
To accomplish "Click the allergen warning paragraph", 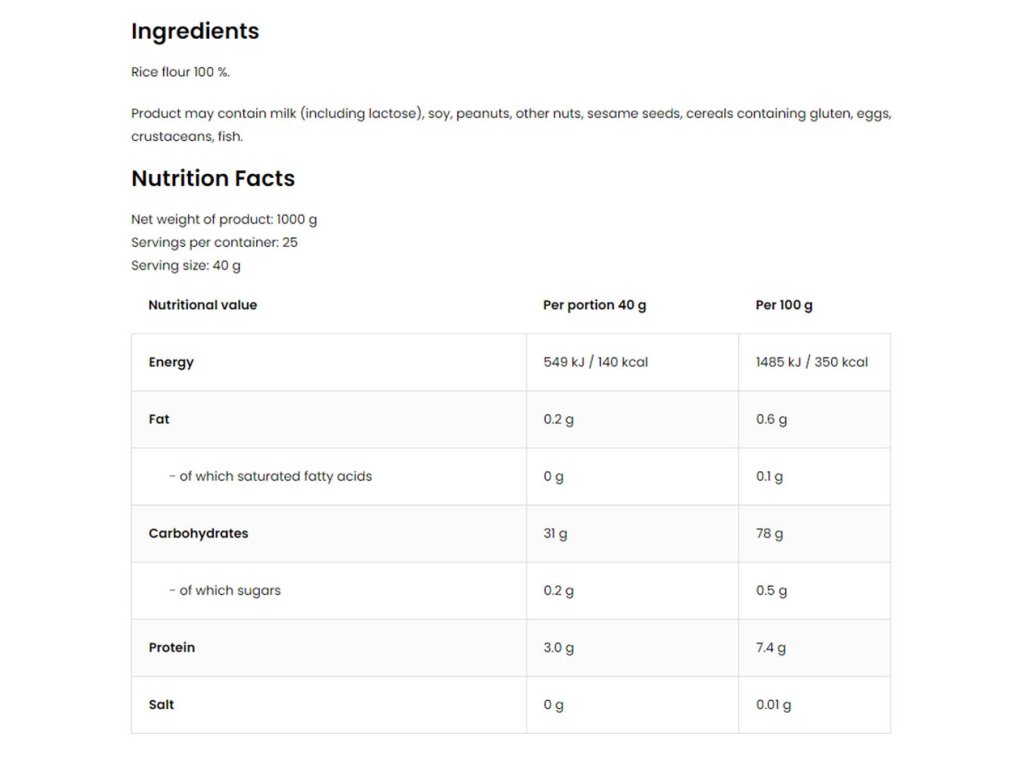I will click(511, 125).
